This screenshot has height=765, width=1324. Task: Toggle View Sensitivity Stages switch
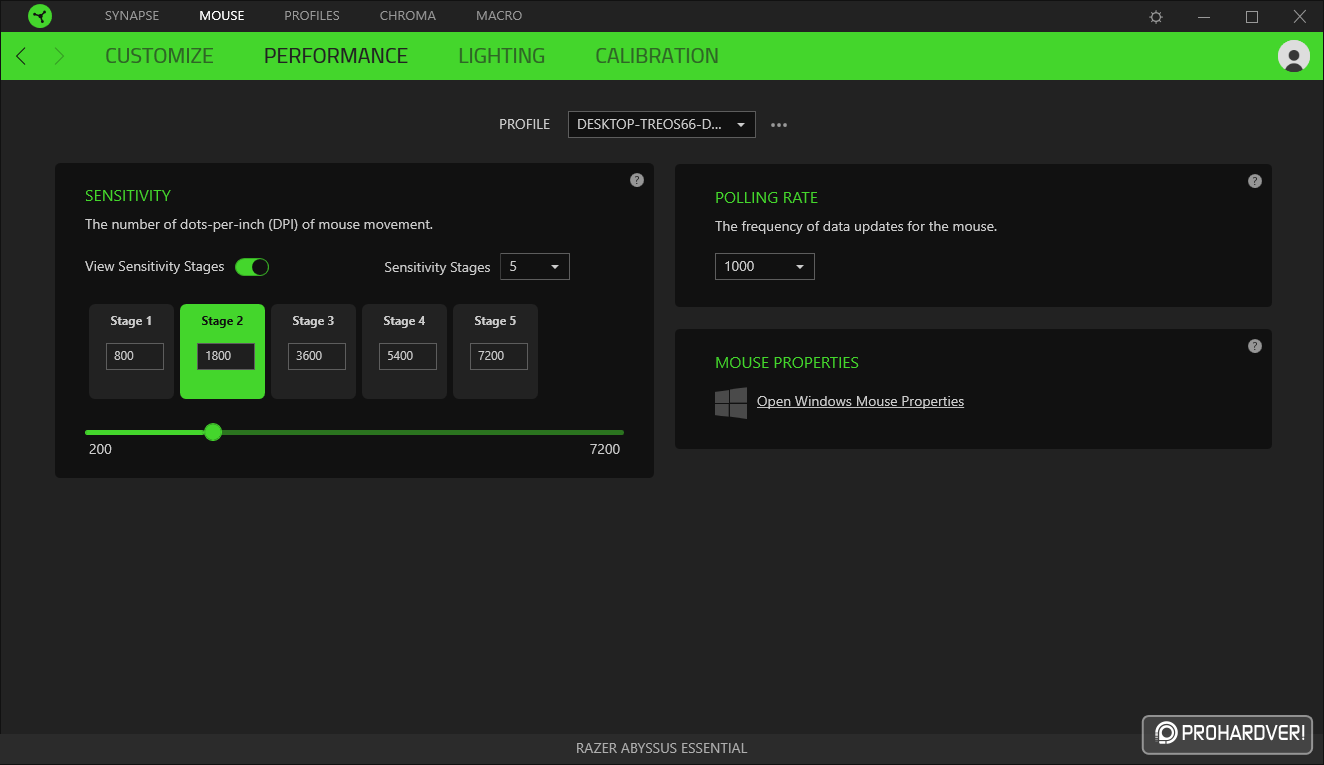point(252,267)
